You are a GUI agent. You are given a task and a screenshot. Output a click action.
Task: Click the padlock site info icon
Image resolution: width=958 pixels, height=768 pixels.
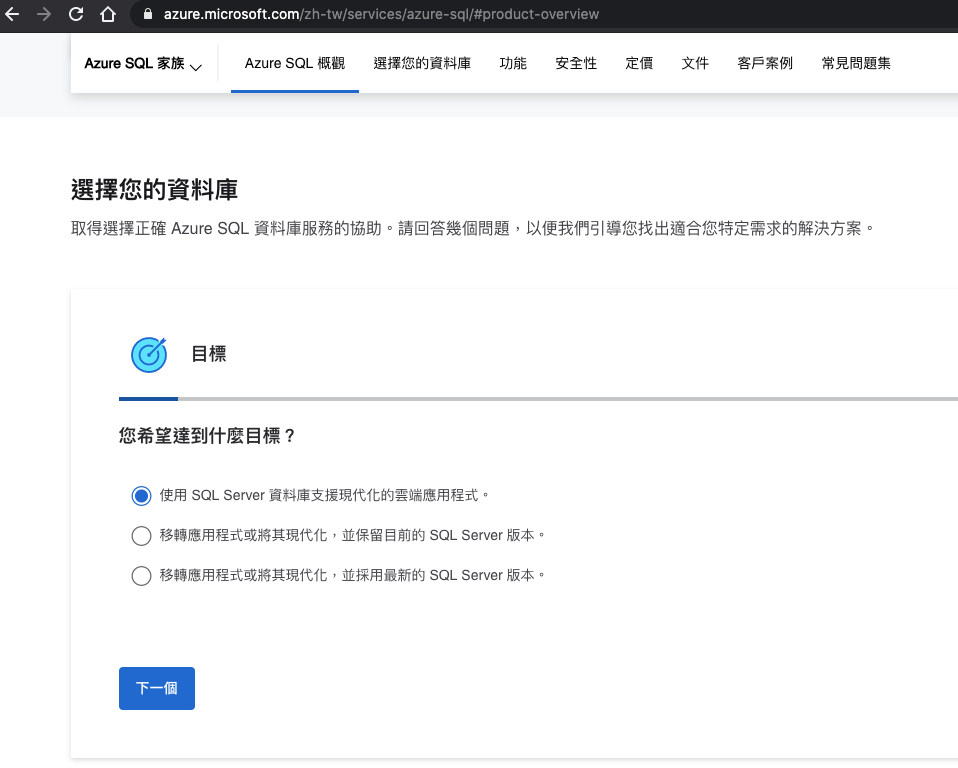[148, 13]
